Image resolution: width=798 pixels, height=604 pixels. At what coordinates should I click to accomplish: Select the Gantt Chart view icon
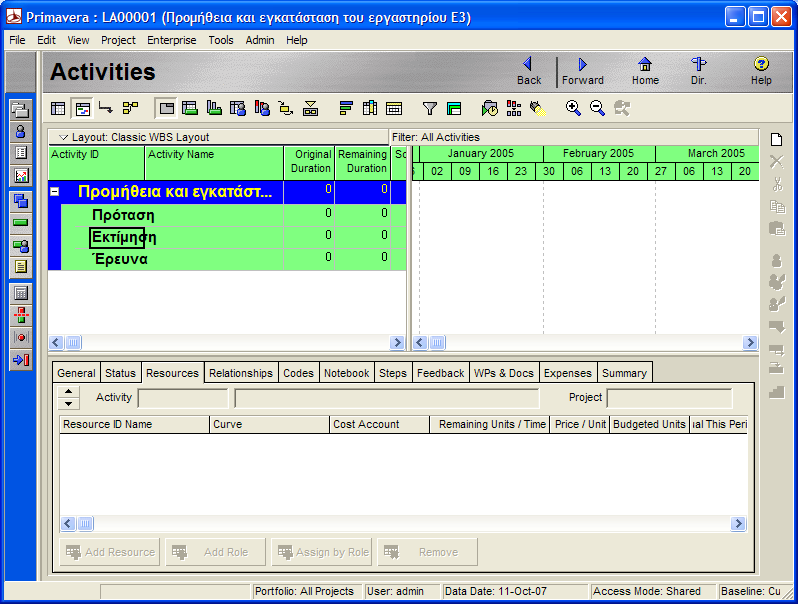[82, 108]
